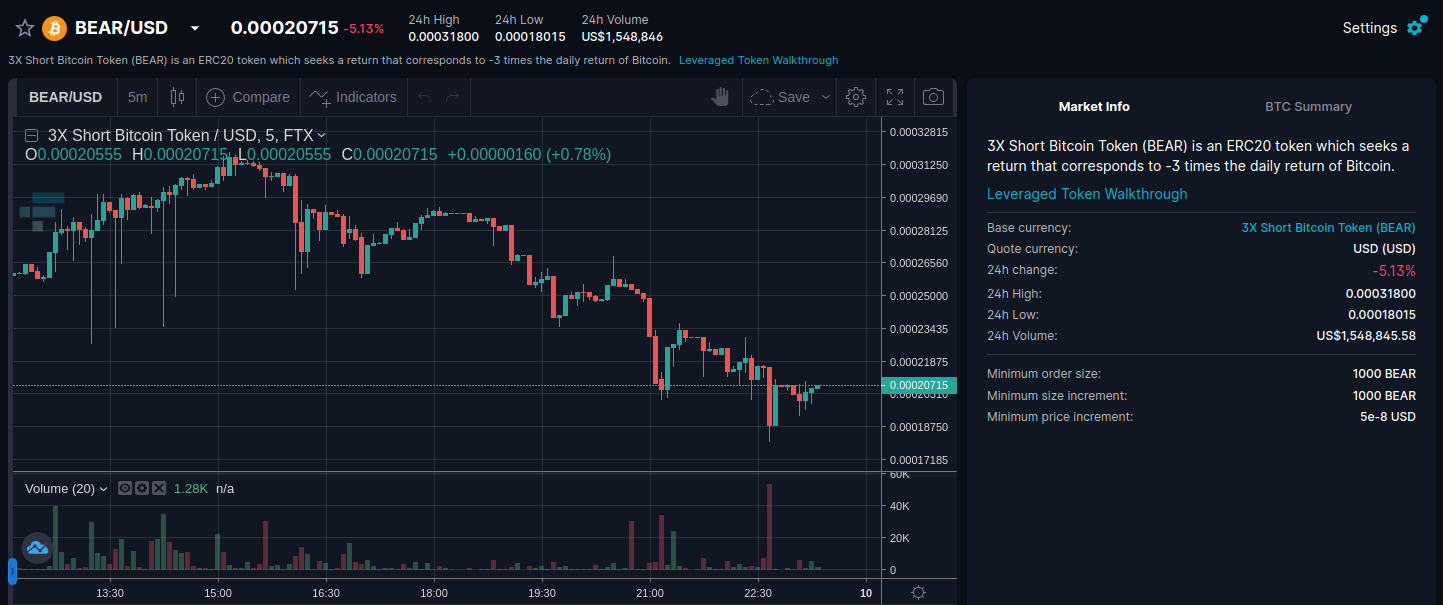Open chart axis settings gear at bottom right

[x=918, y=593]
